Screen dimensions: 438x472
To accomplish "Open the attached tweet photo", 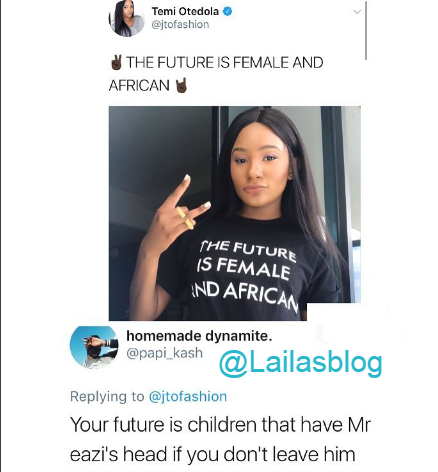I will click(235, 213).
